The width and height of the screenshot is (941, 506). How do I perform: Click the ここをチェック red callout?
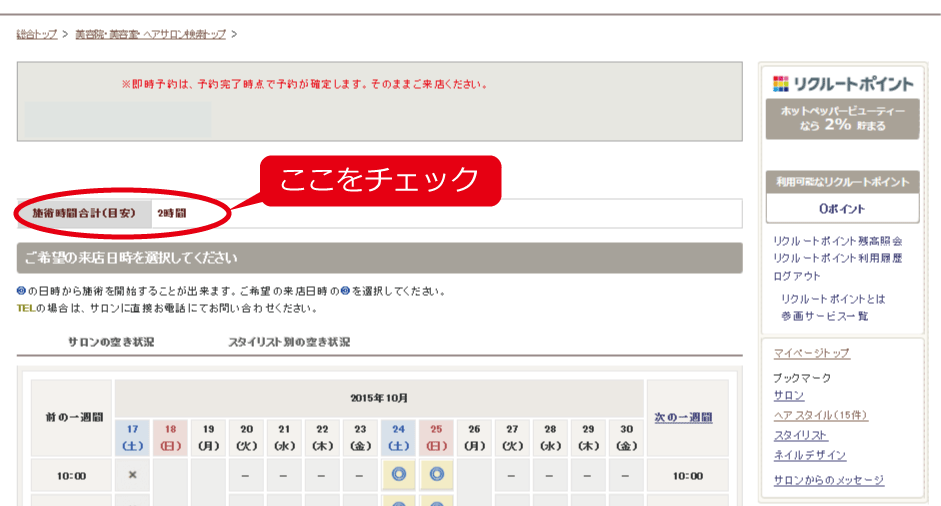coord(380,180)
